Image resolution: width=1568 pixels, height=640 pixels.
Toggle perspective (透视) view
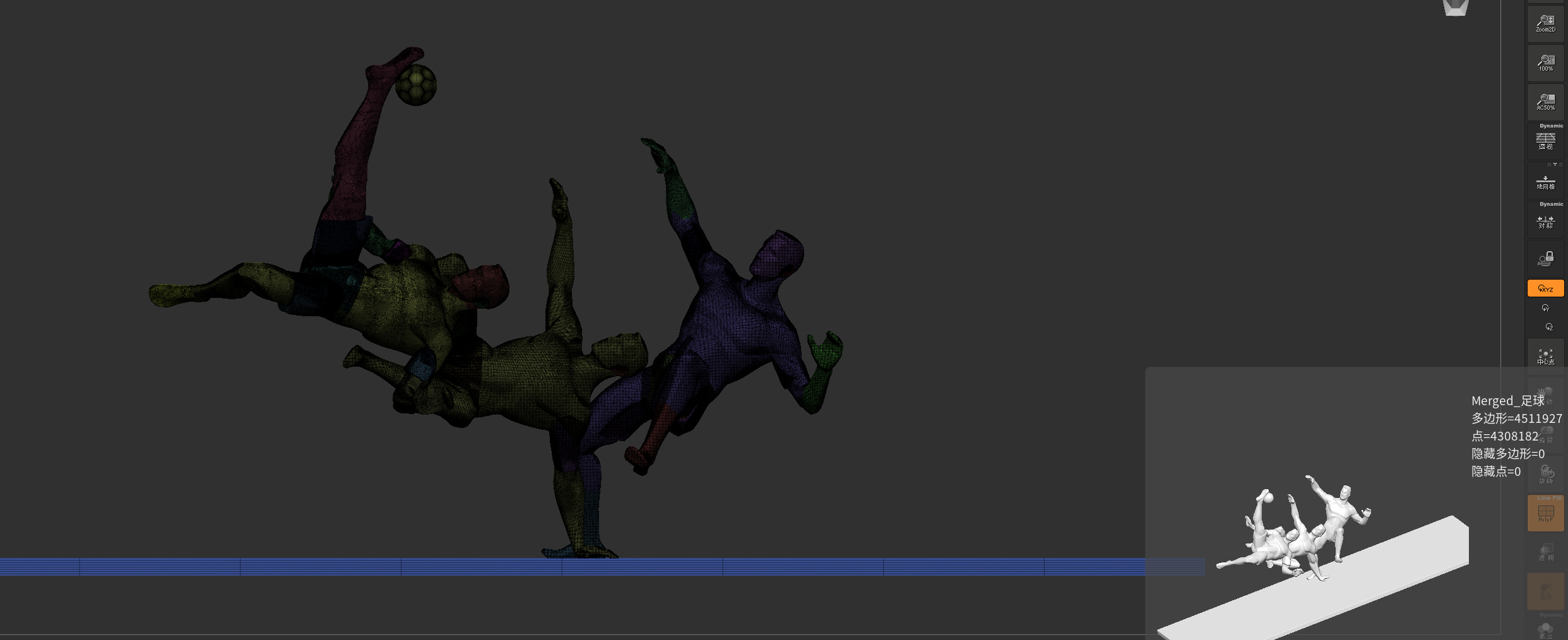click(1545, 141)
